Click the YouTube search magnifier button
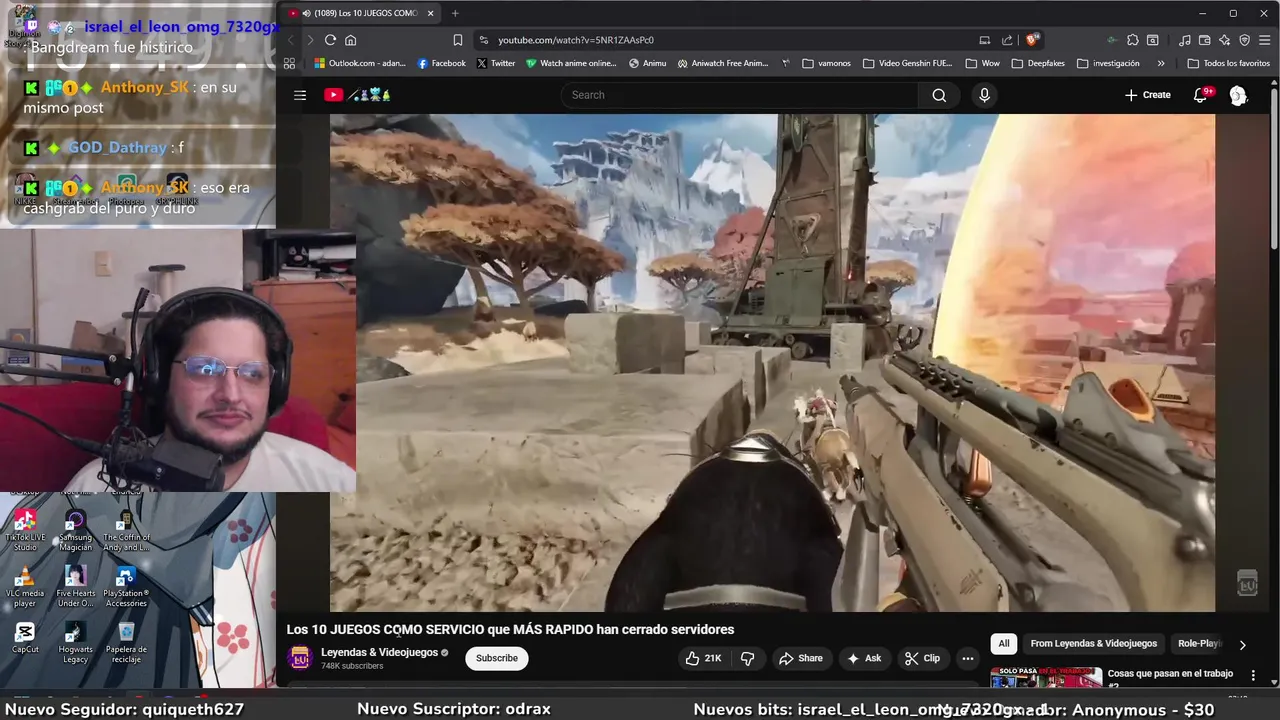 pos(939,95)
